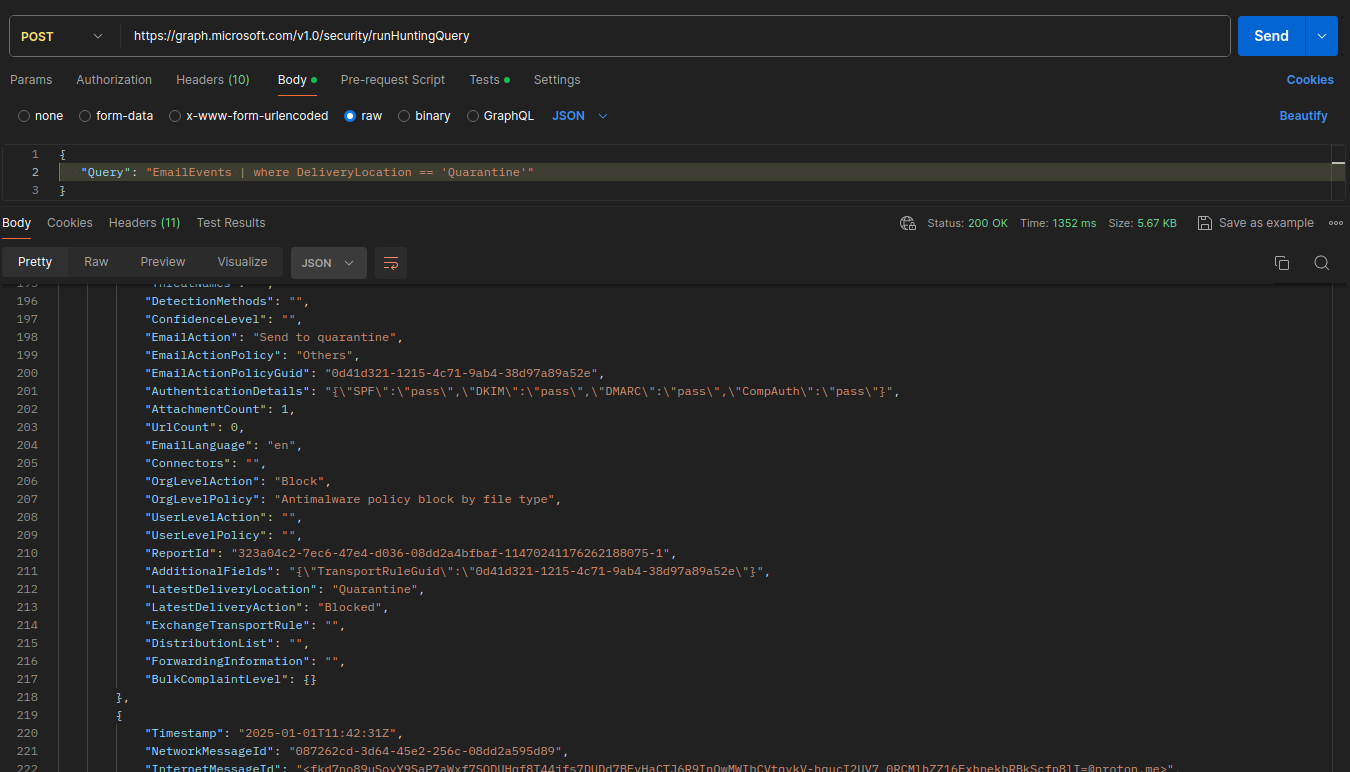Open the JSON body format dropdown

(x=580, y=116)
